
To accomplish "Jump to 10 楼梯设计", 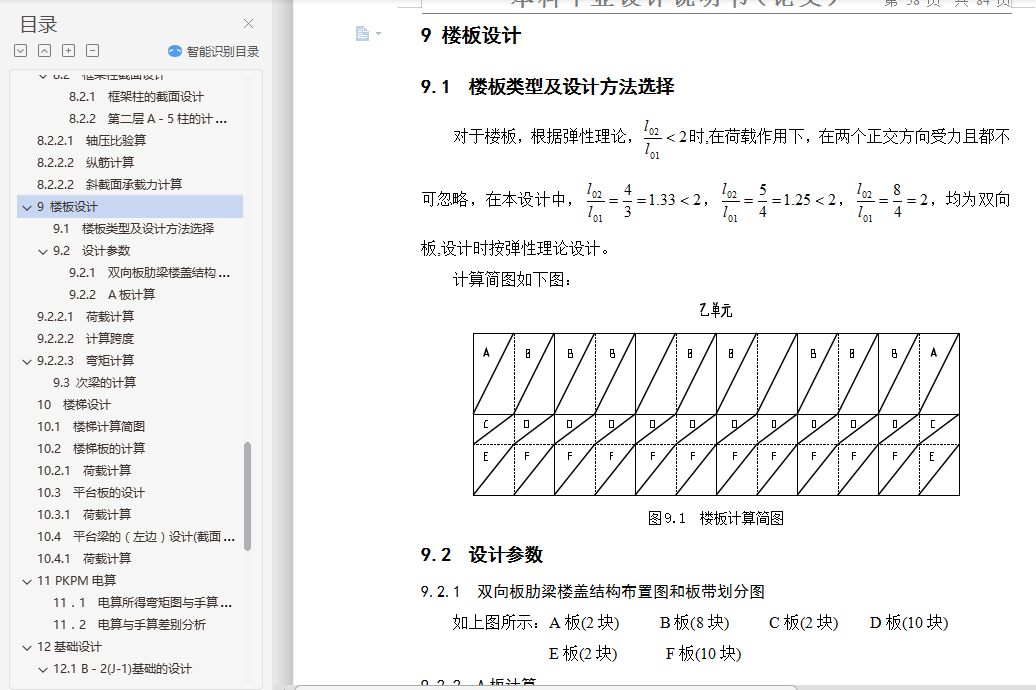I will coord(74,404).
